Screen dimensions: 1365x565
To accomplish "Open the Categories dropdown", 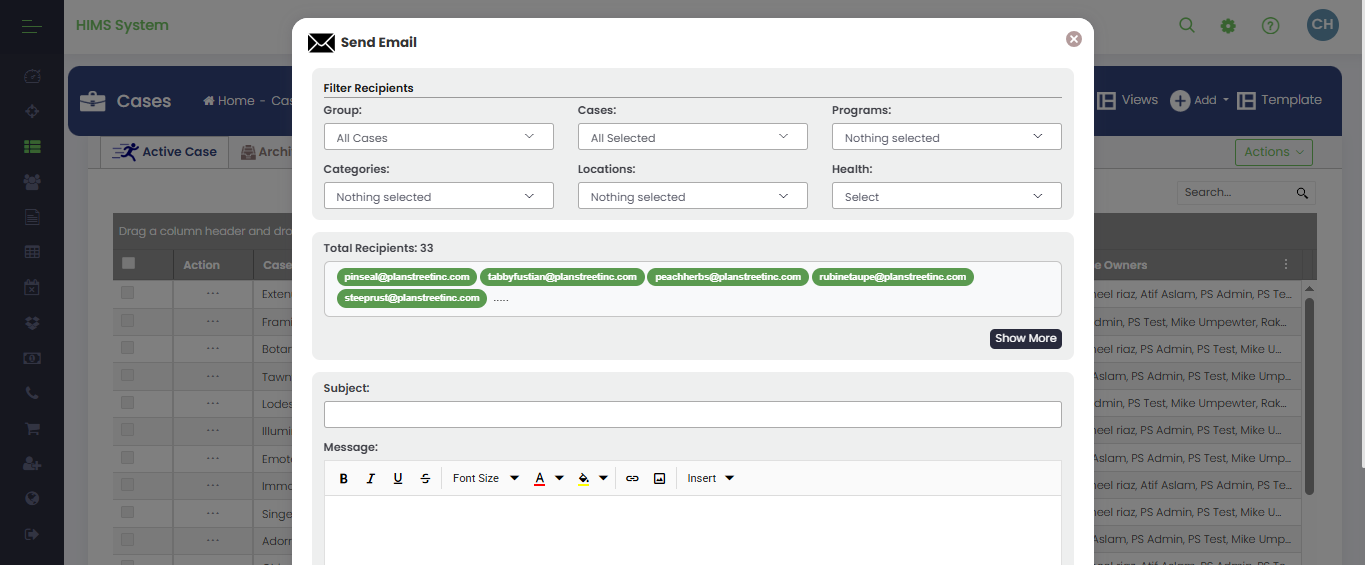I will click(438, 196).
